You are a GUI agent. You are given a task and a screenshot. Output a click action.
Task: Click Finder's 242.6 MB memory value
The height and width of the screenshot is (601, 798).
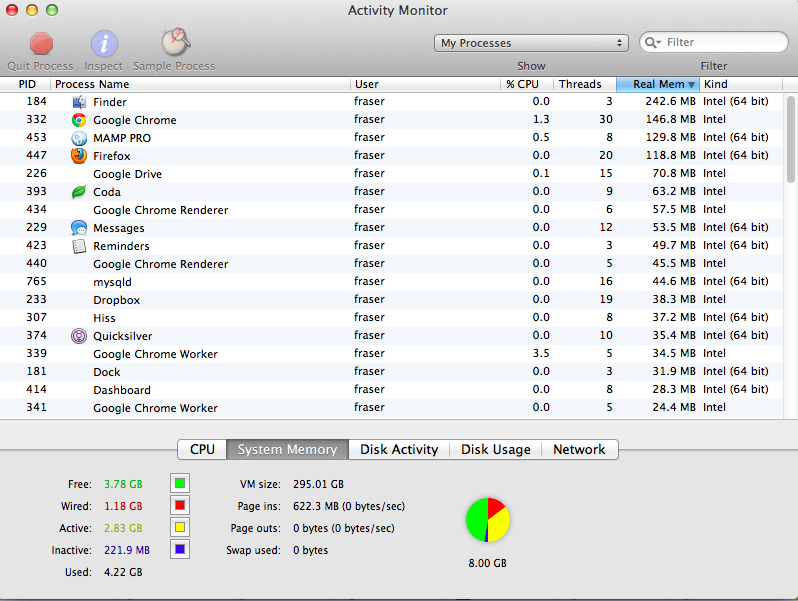(x=670, y=101)
